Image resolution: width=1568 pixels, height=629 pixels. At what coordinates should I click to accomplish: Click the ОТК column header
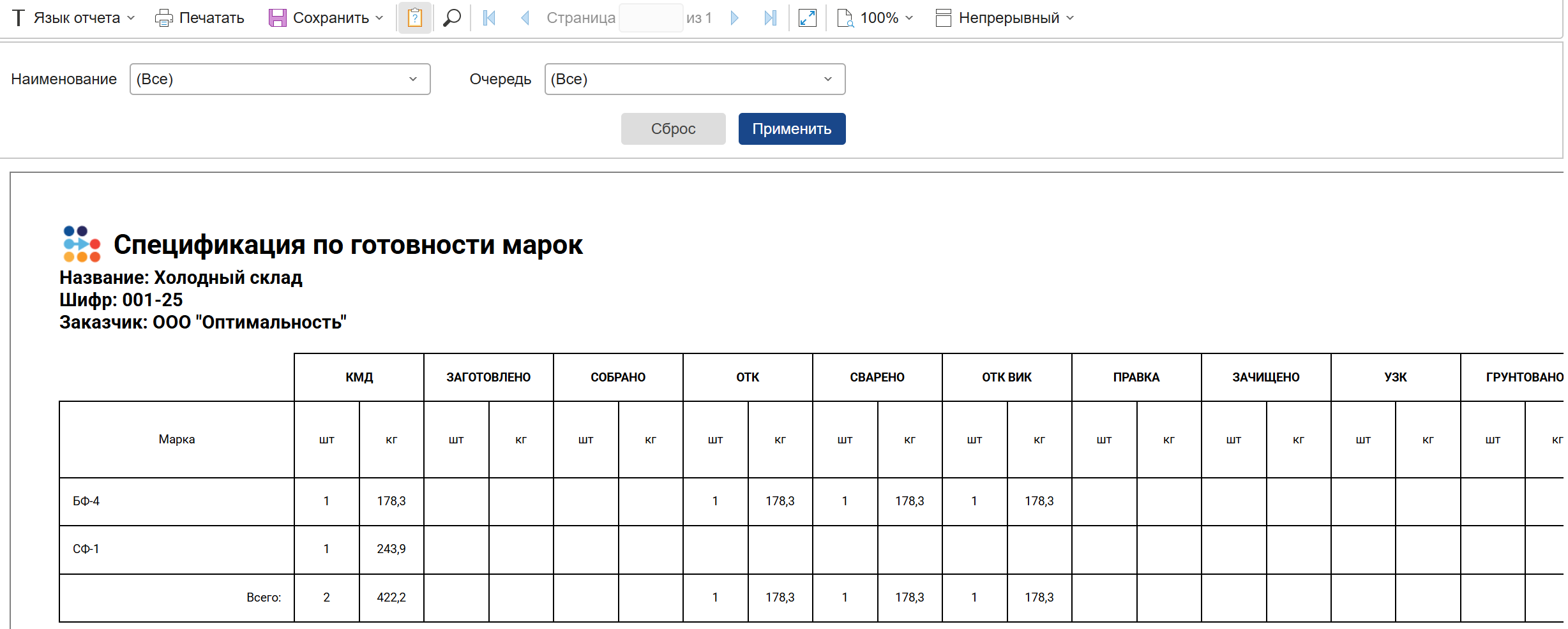(748, 377)
